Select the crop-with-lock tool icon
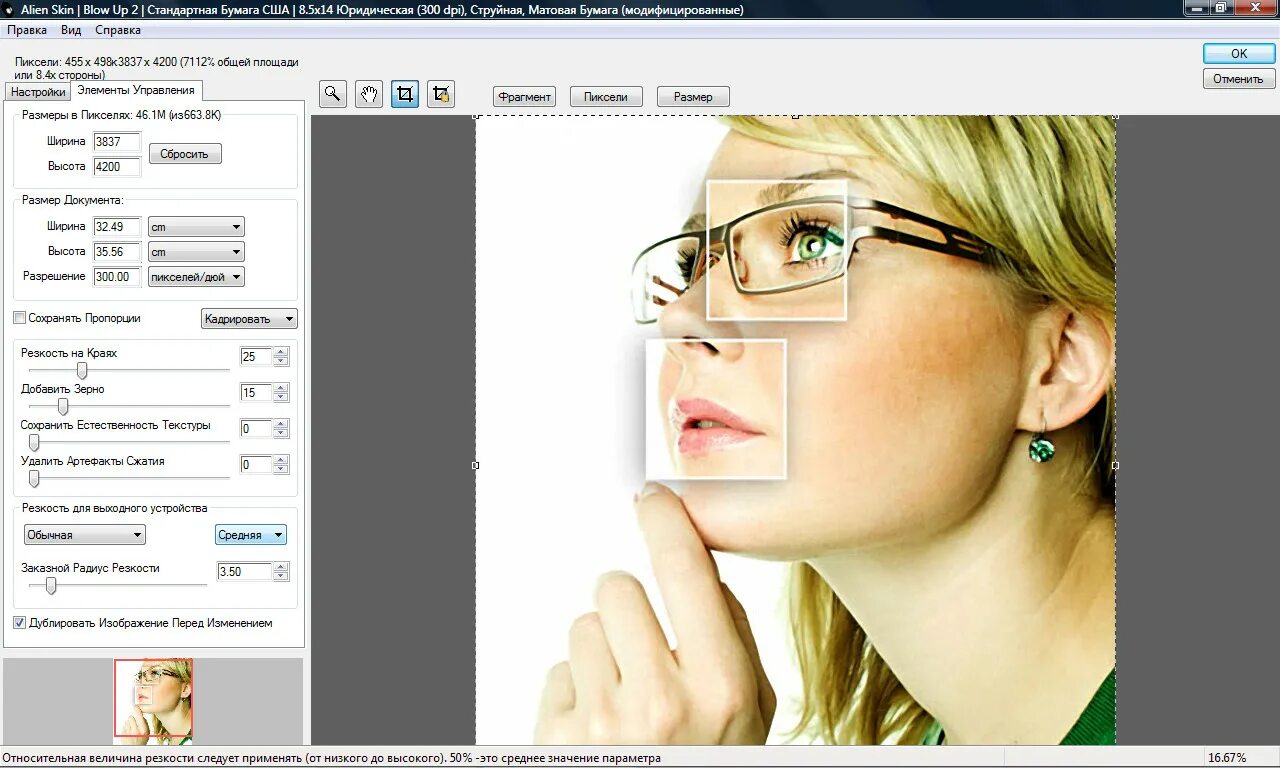 pos(441,95)
